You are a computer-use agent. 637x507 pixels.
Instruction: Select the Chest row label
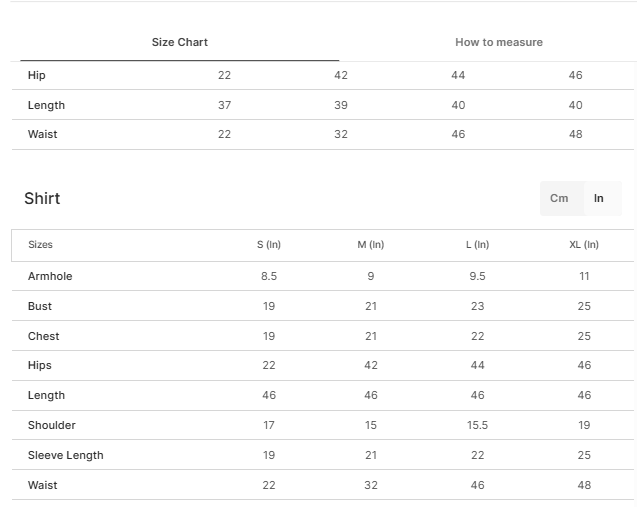click(x=43, y=336)
